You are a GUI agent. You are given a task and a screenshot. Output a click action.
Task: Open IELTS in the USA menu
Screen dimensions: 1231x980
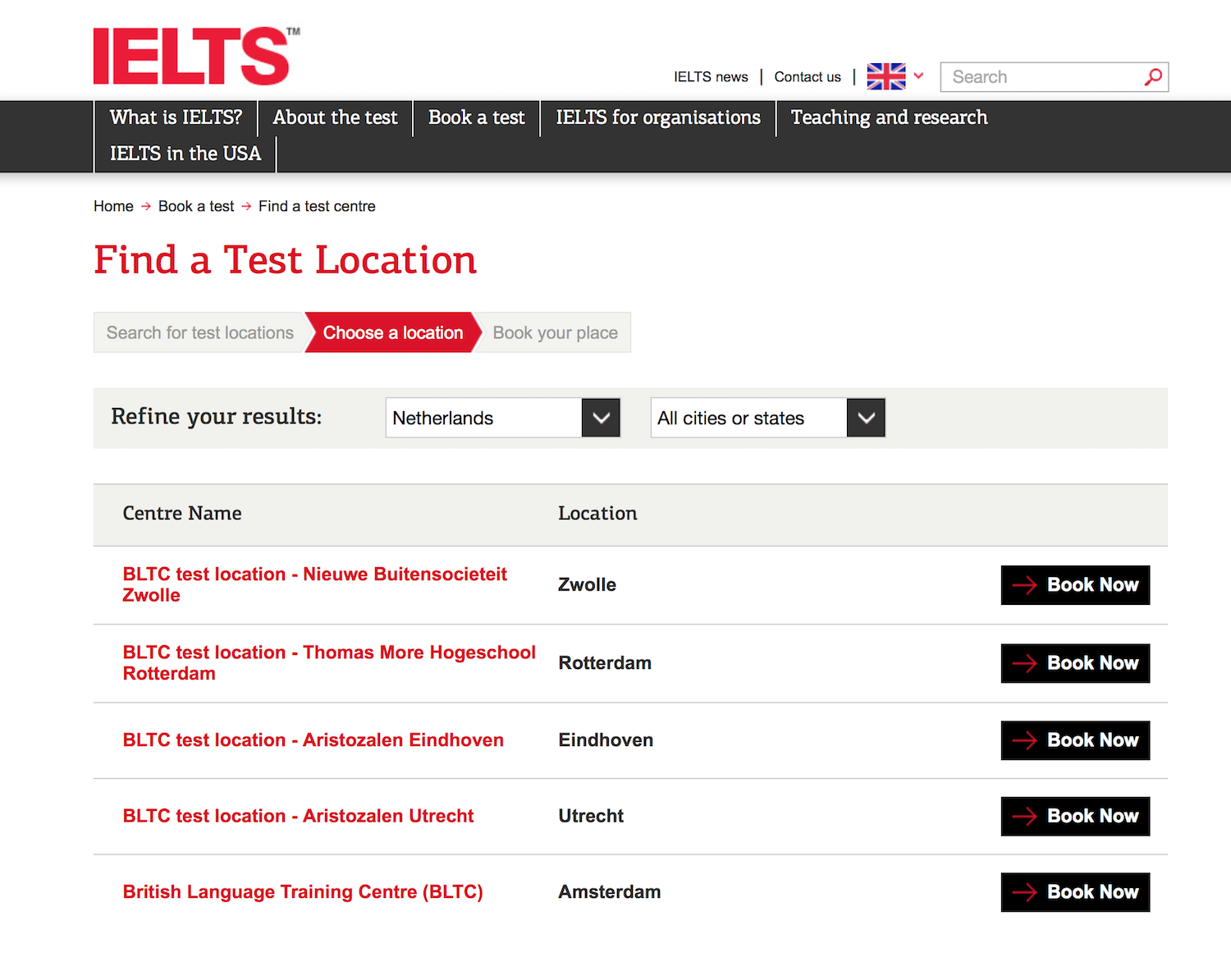(185, 154)
